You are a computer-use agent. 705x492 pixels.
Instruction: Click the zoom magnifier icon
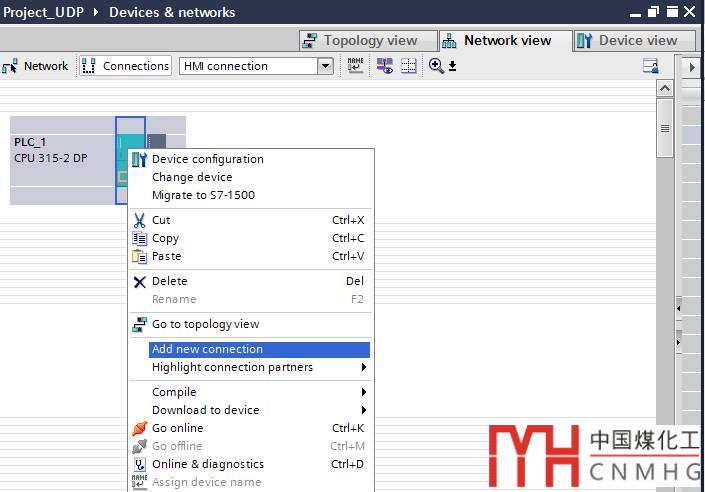point(436,66)
